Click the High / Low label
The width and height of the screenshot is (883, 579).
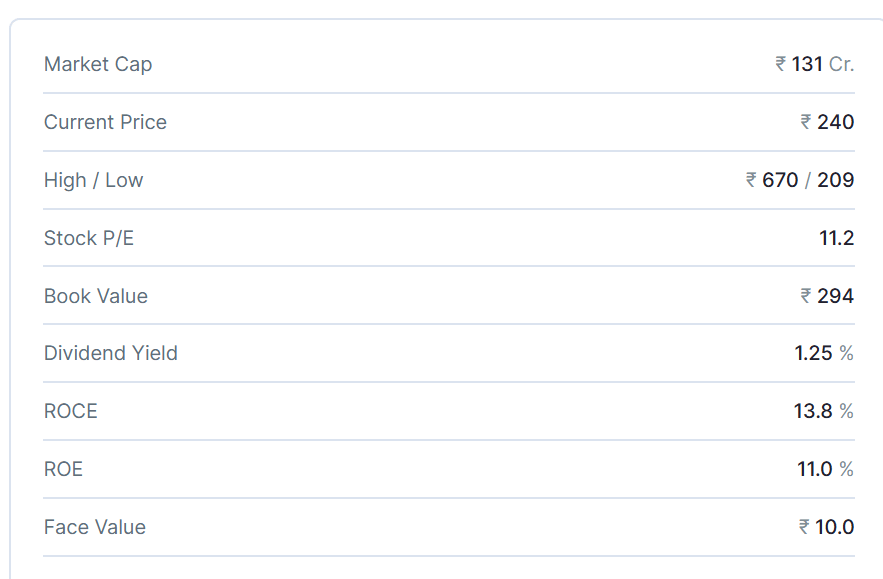93,180
